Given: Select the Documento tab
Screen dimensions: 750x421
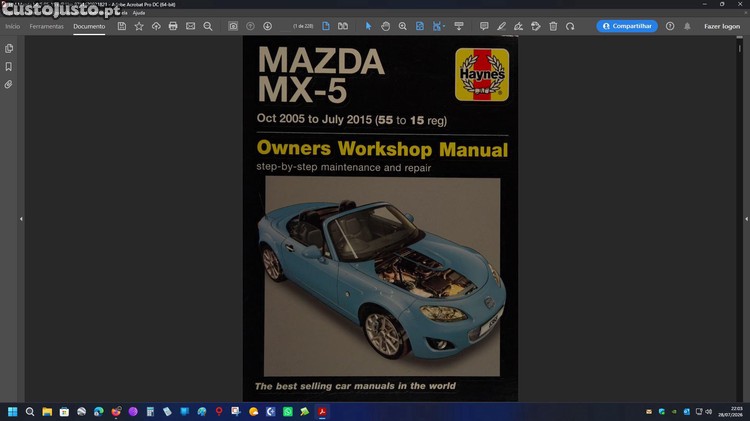Looking at the screenshot, I should click(x=89, y=26).
